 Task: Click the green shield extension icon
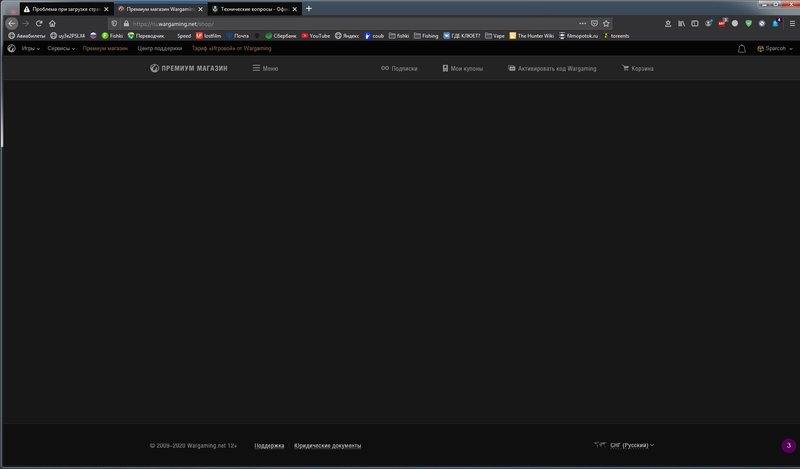748,23
